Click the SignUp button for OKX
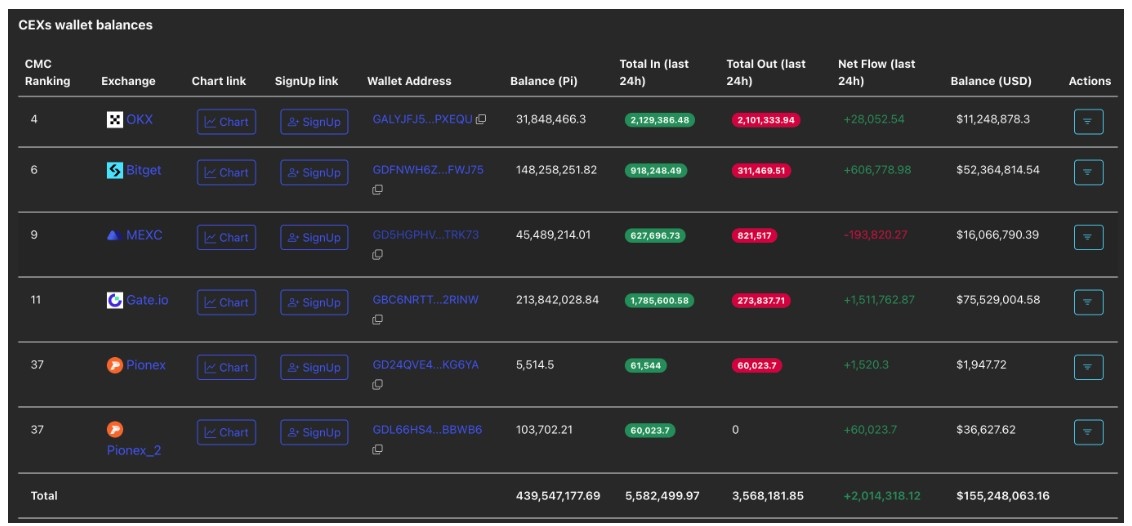 pyautogui.click(x=314, y=122)
